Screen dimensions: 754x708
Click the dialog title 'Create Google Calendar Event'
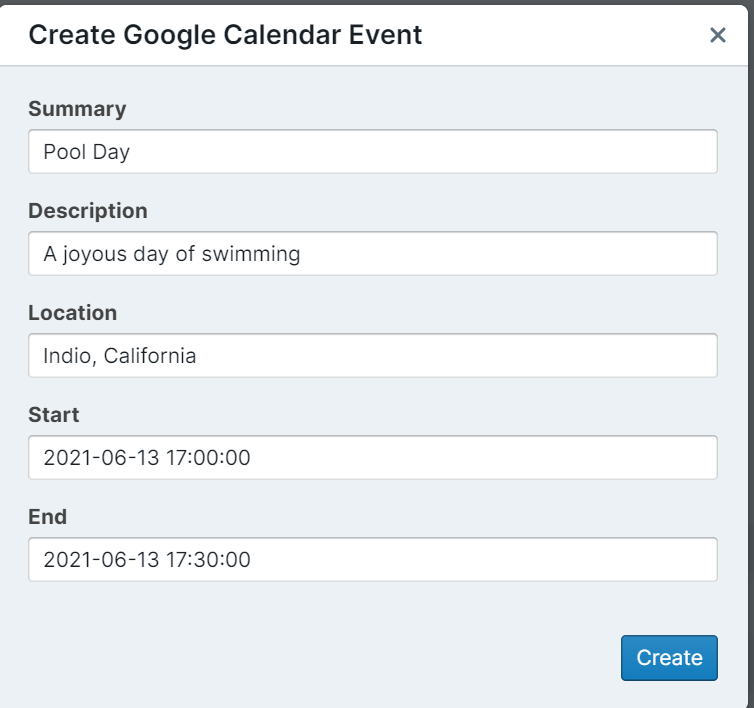point(225,36)
